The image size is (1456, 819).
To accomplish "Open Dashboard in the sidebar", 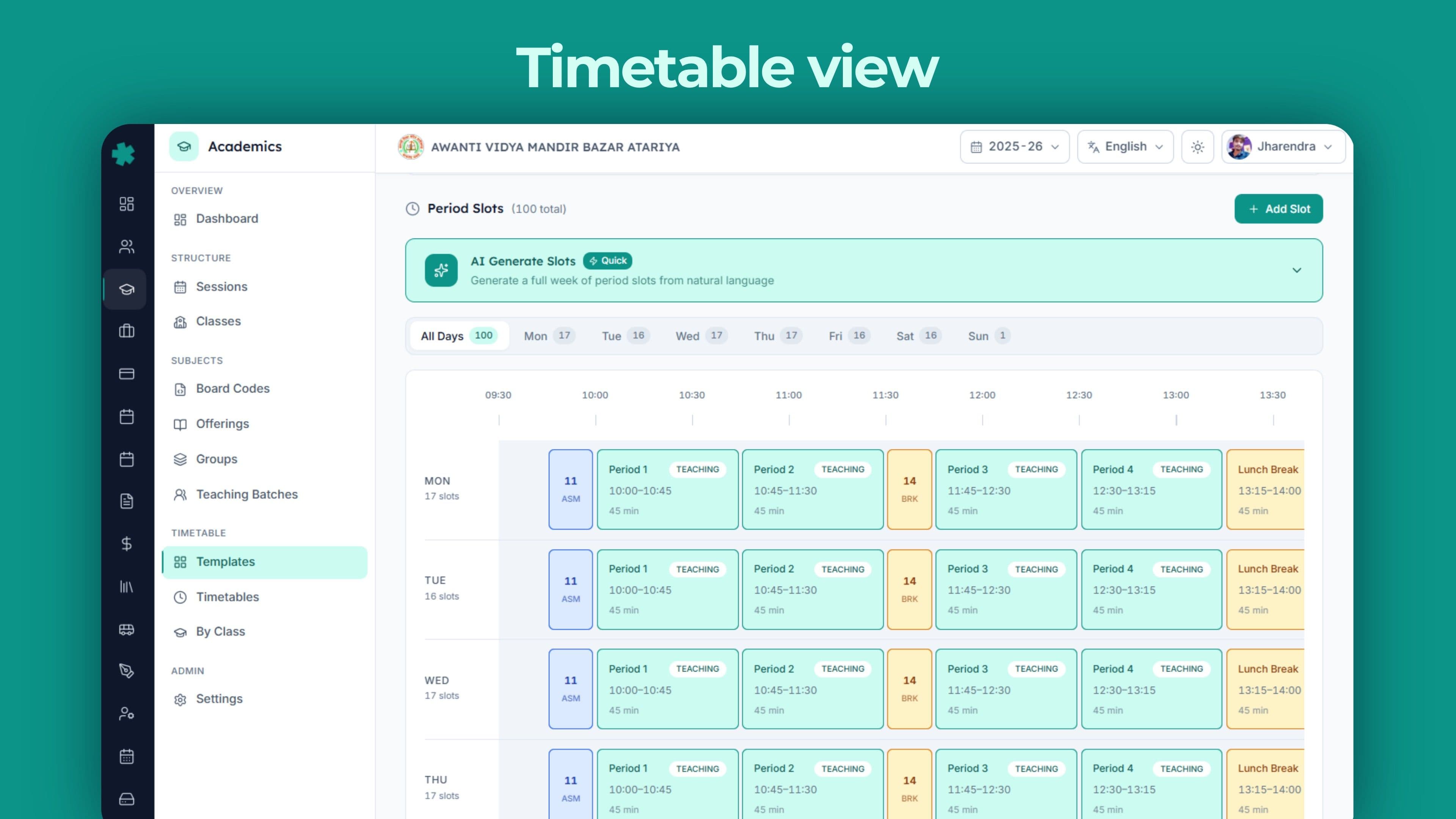I will pos(265,219).
